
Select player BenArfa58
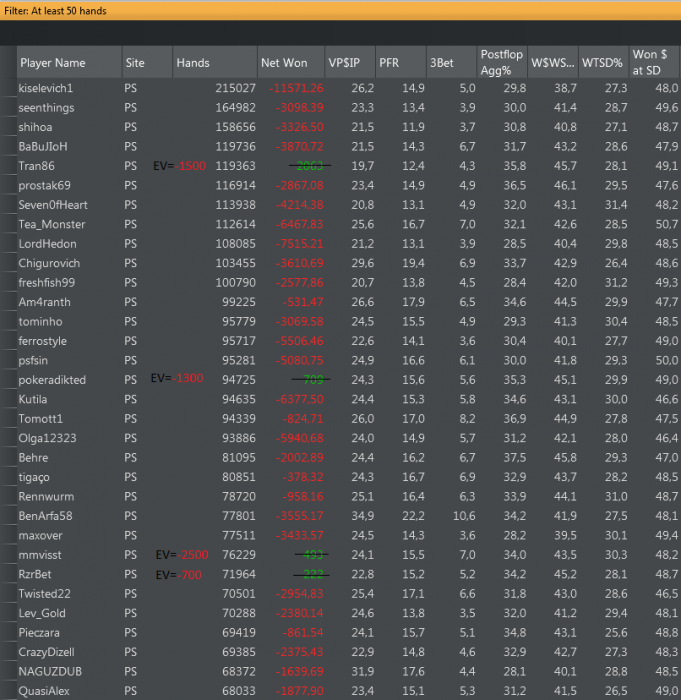tap(45, 516)
